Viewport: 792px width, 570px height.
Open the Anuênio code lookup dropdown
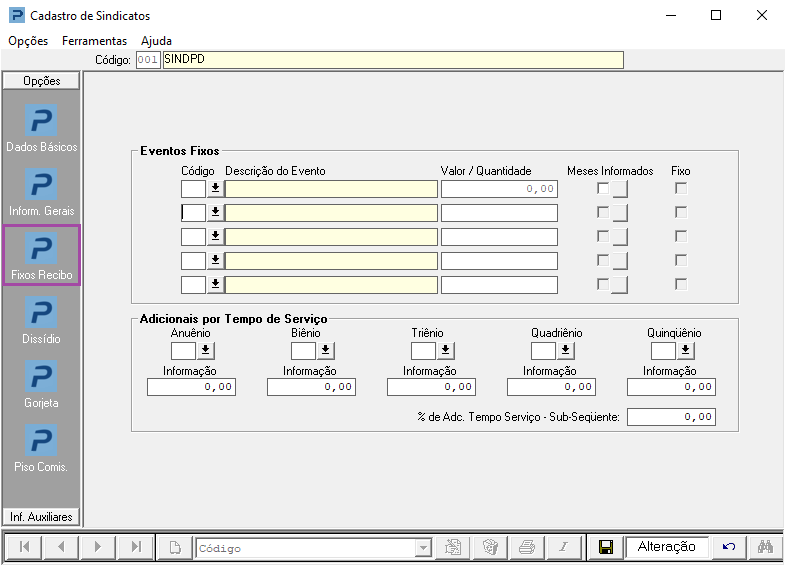pyautogui.click(x=206, y=350)
